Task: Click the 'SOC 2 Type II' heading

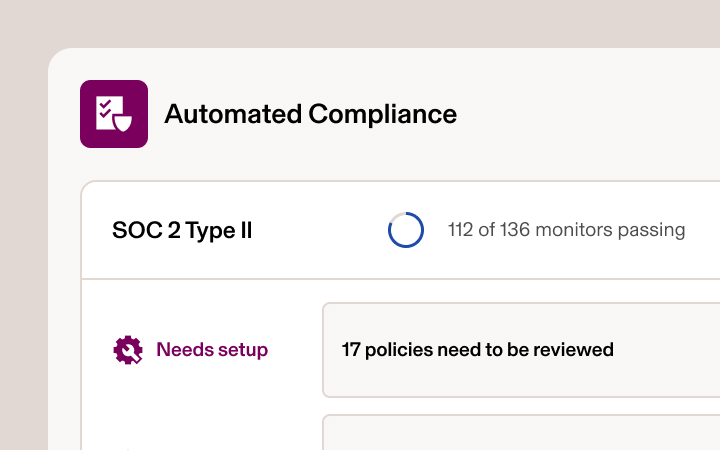Action: pyautogui.click(x=182, y=230)
